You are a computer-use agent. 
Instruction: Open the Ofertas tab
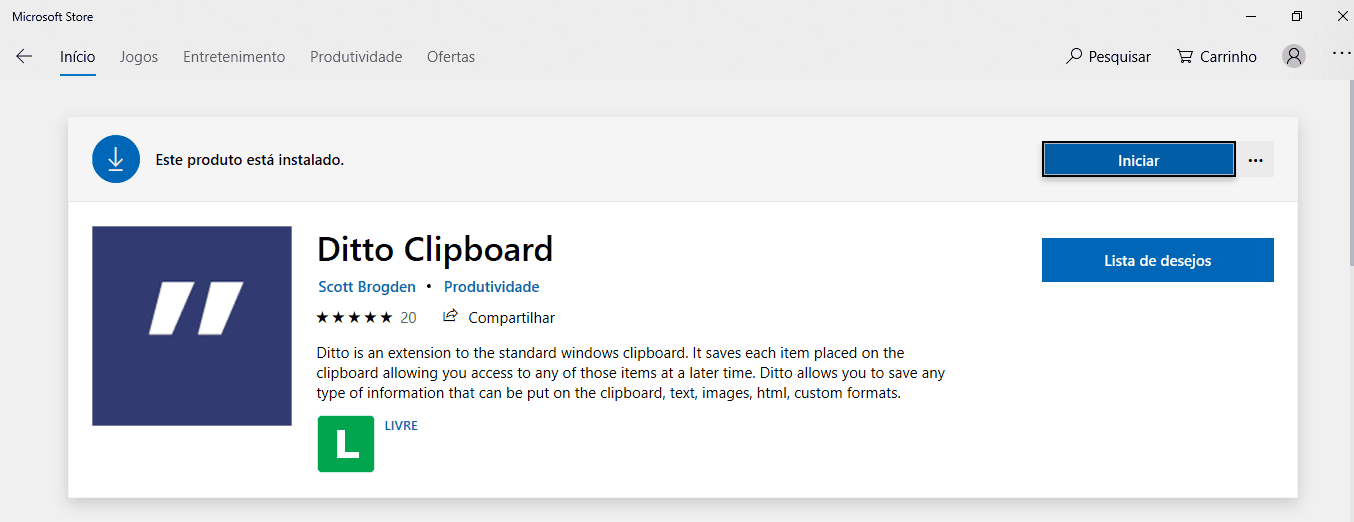coord(451,57)
